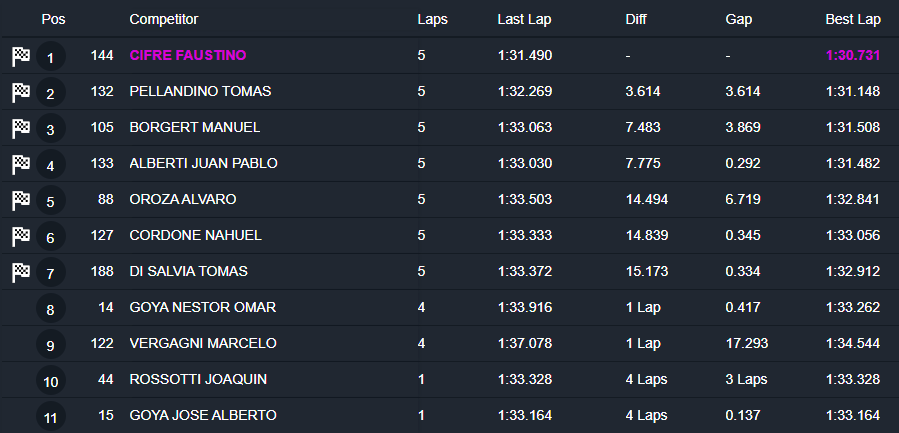Click the finish flag for Alberti Juan Pablo
This screenshot has width=899, height=433.
pyautogui.click(x=20, y=165)
